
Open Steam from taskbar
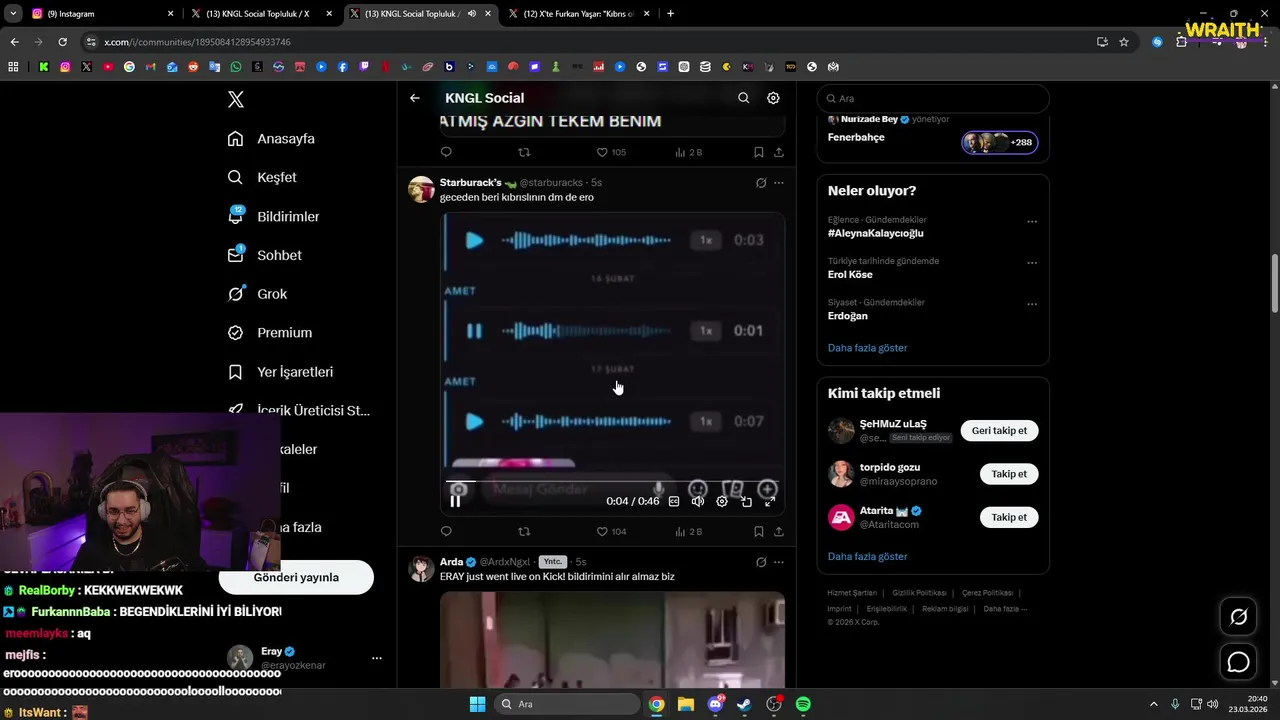(744, 704)
